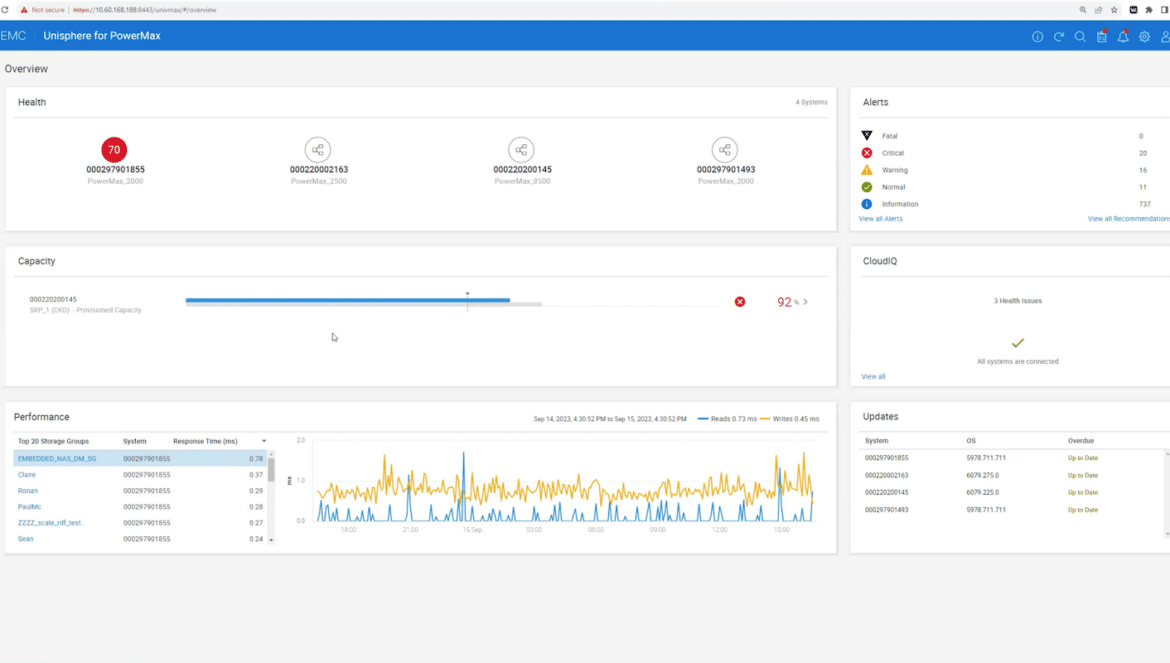Open the W browser extension icon
This screenshot has height=663, width=1170.
(x=1133, y=10)
